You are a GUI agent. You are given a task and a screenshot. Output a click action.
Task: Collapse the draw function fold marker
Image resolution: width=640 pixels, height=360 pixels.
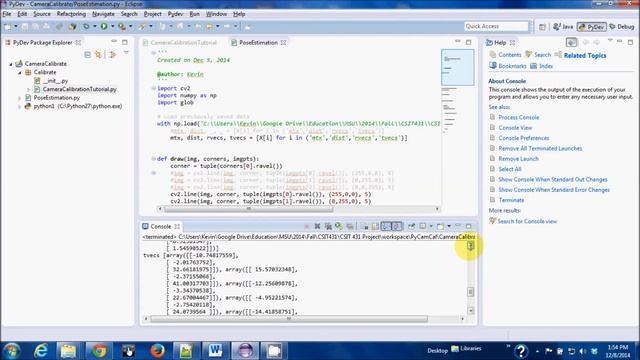[154, 159]
